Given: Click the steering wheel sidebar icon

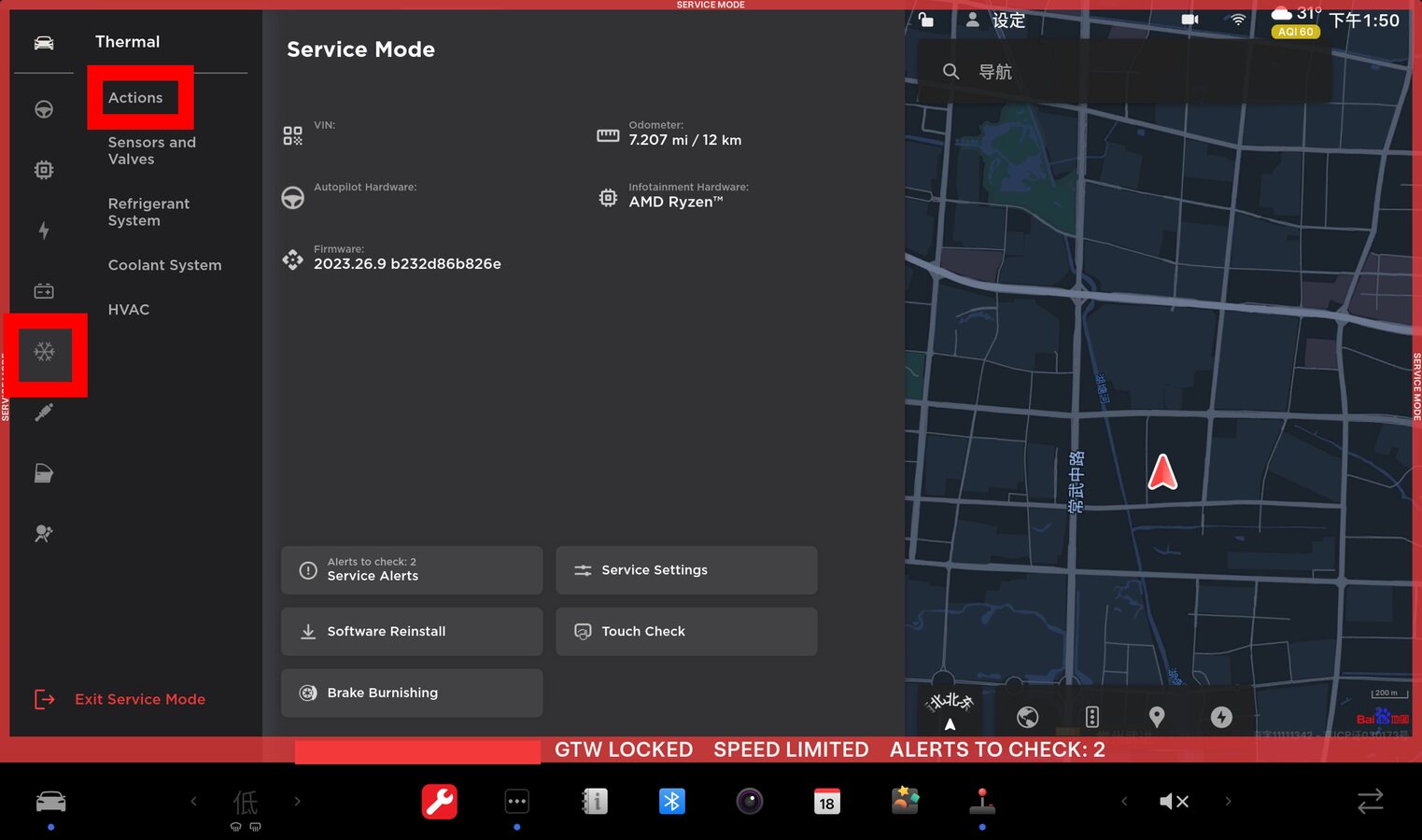Looking at the screenshot, I should click(44, 109).
